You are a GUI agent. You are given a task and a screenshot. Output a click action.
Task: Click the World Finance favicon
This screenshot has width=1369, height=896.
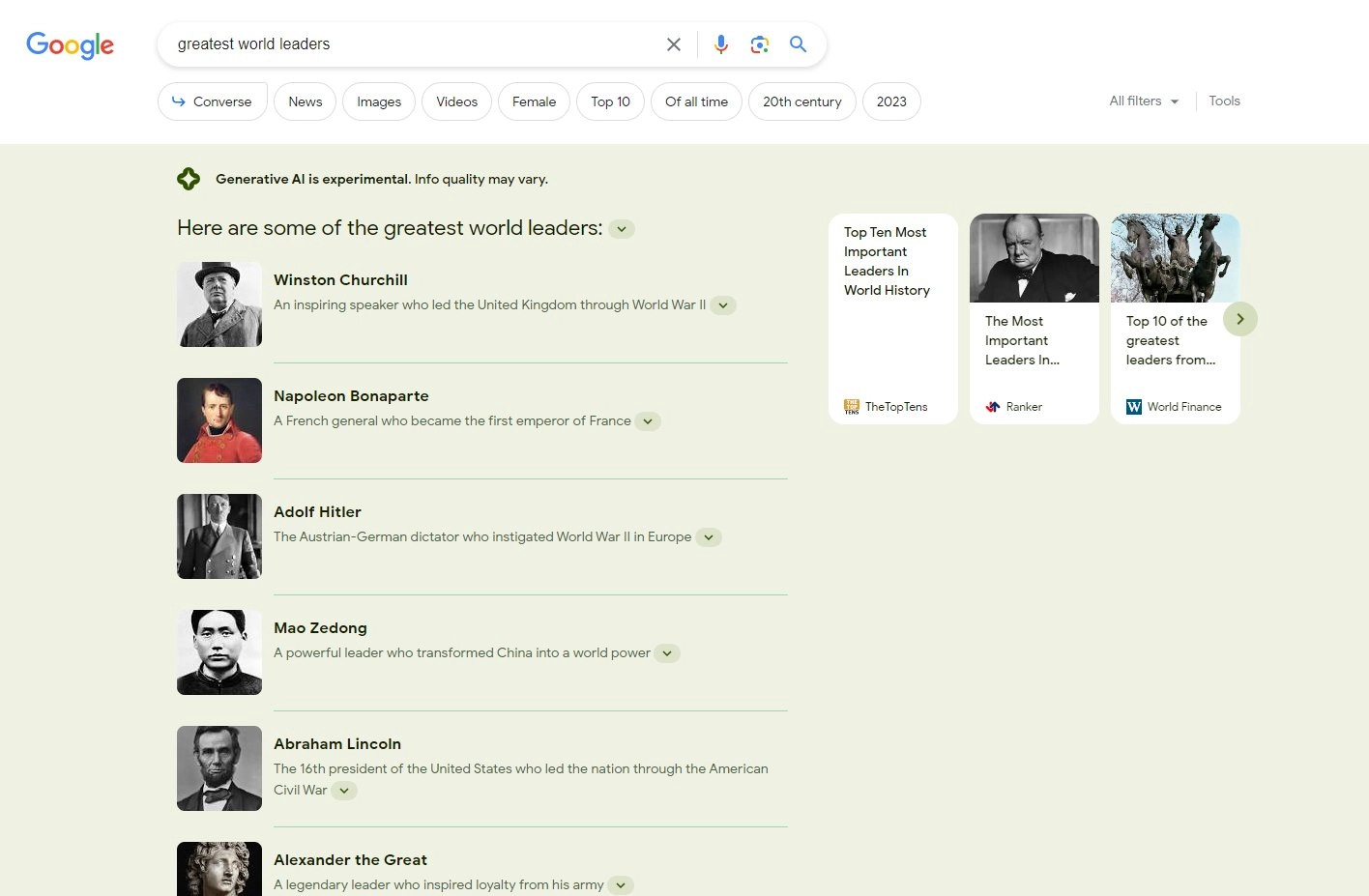[1134, 407]
